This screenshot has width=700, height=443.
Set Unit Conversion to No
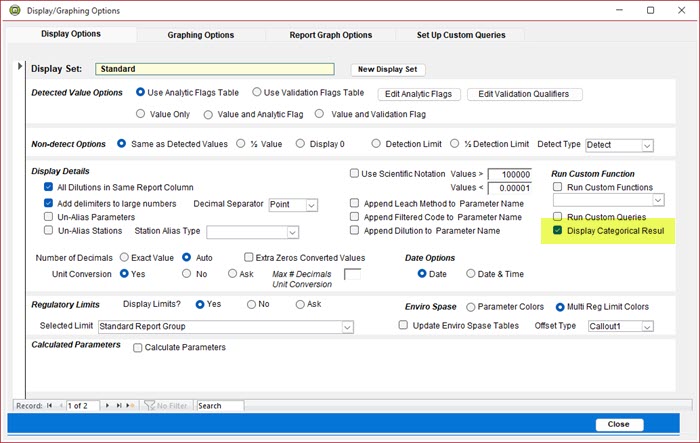pos(187,273)
